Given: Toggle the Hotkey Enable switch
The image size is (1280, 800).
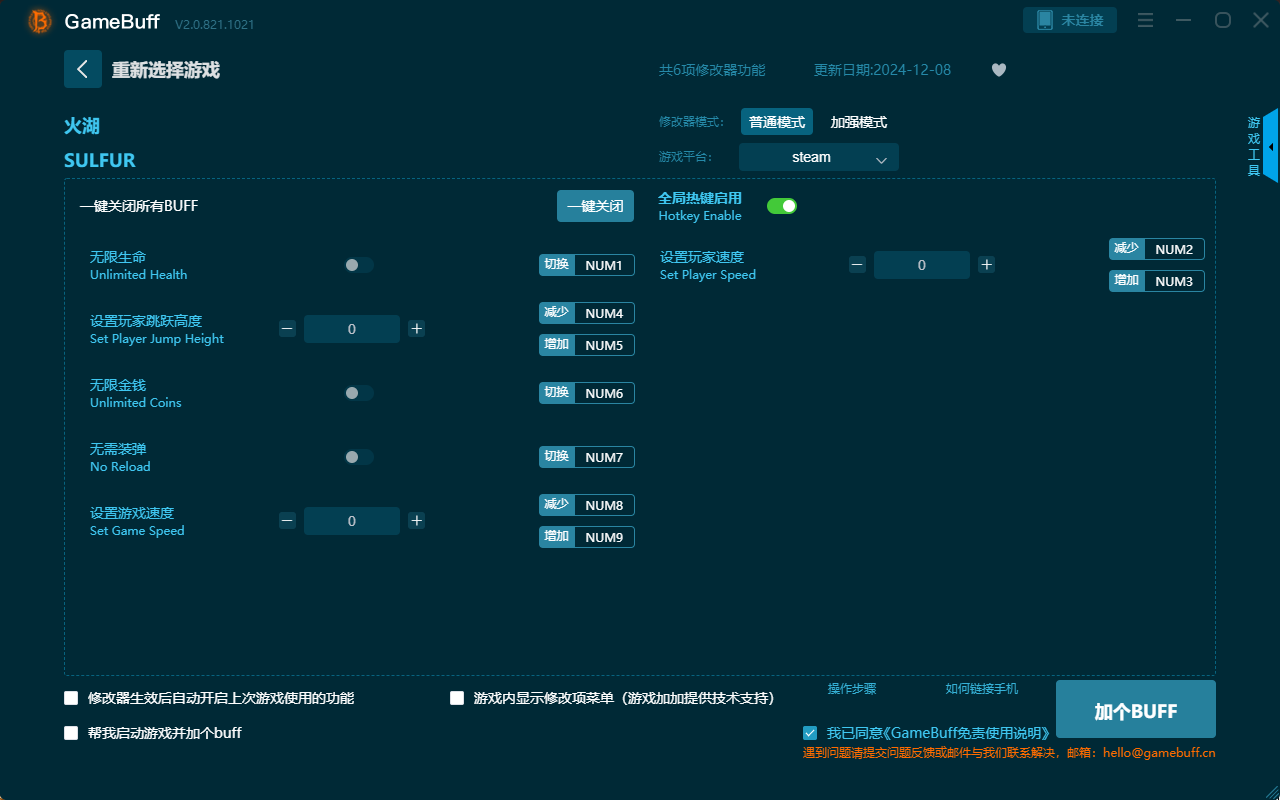Looking at the screenshot, I should (781, 205).
